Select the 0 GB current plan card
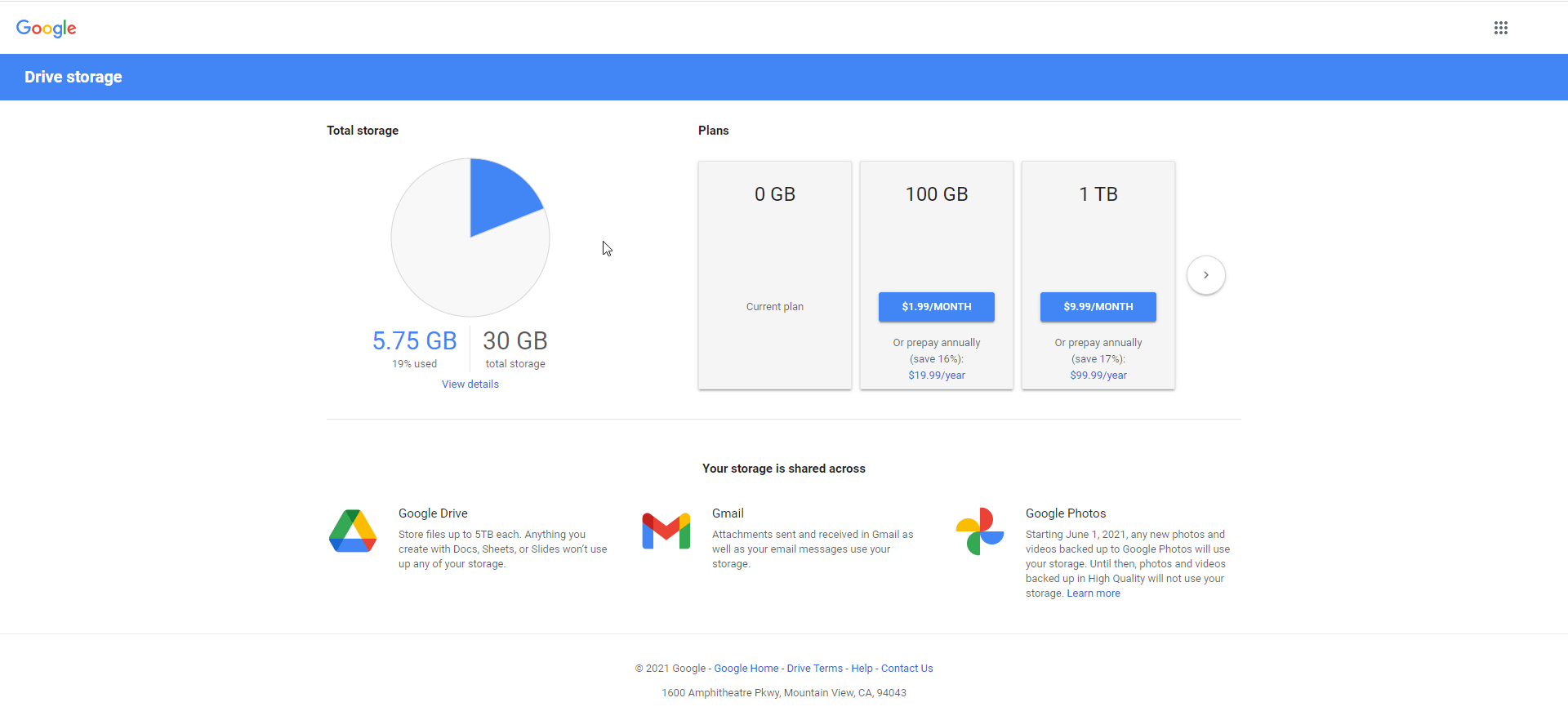 775,275
